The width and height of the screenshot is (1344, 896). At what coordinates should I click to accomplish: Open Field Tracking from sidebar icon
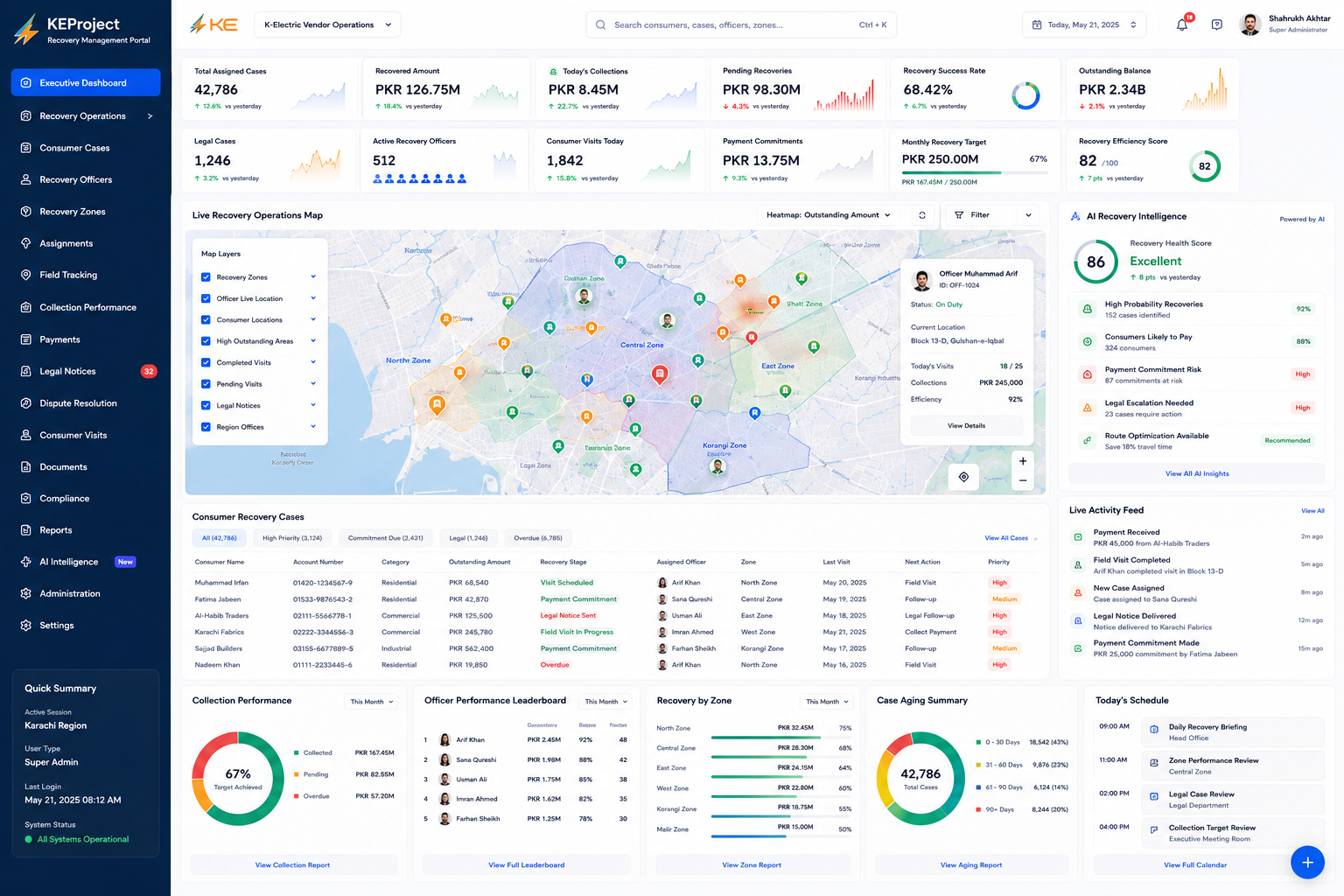coord(26,275)
